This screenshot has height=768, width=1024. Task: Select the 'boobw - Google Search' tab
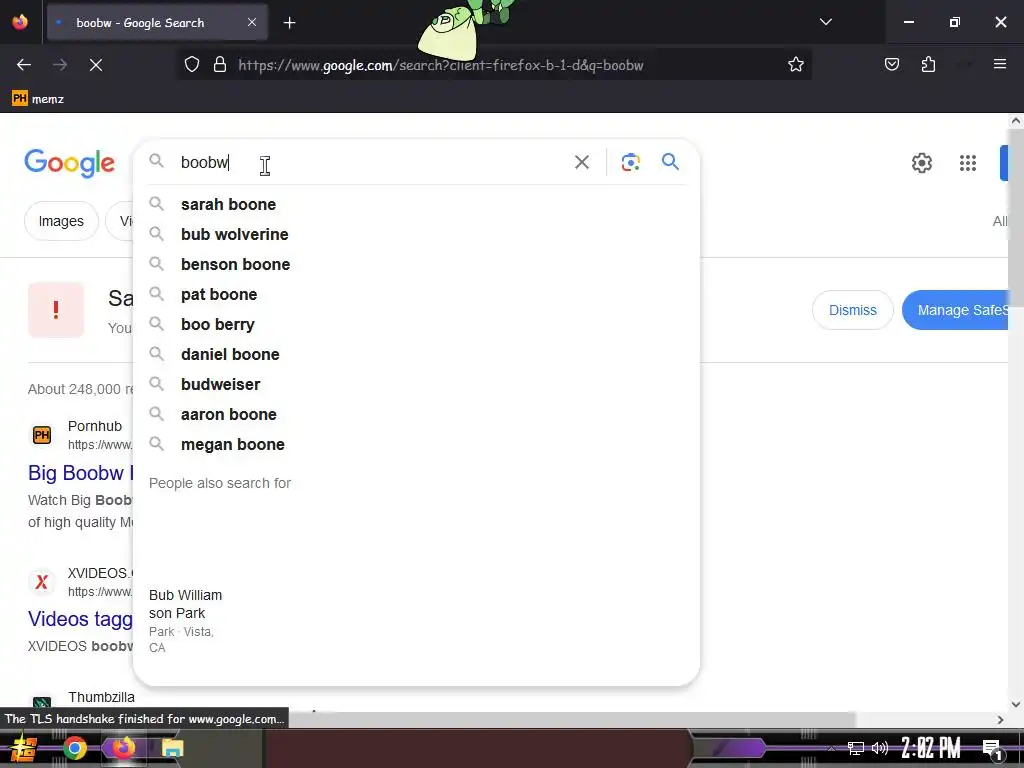coord(157,23)
